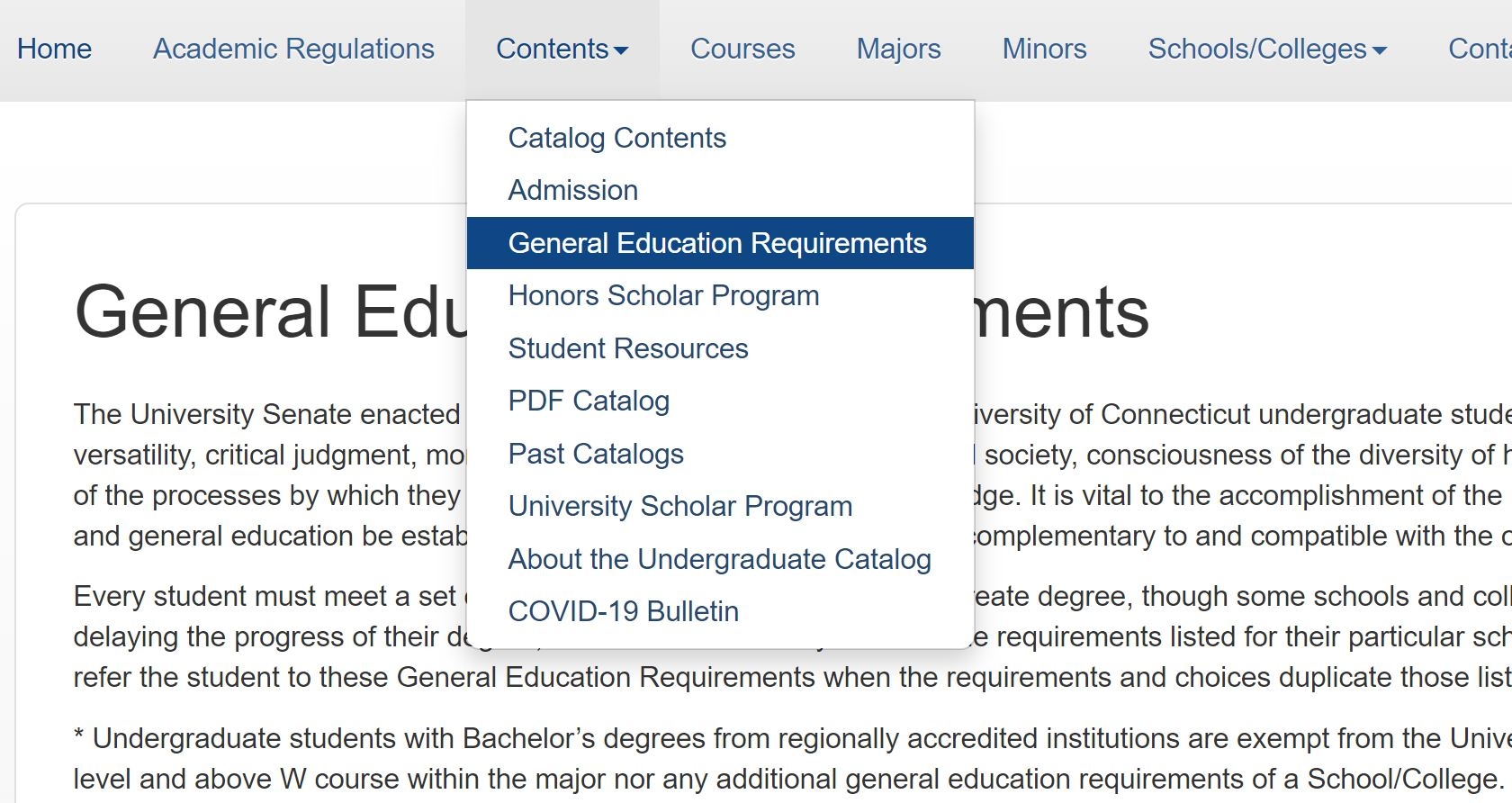Viewport: 1512px width, 803px height.
Task: Click the Home navigation link
Action: point(54,49)
